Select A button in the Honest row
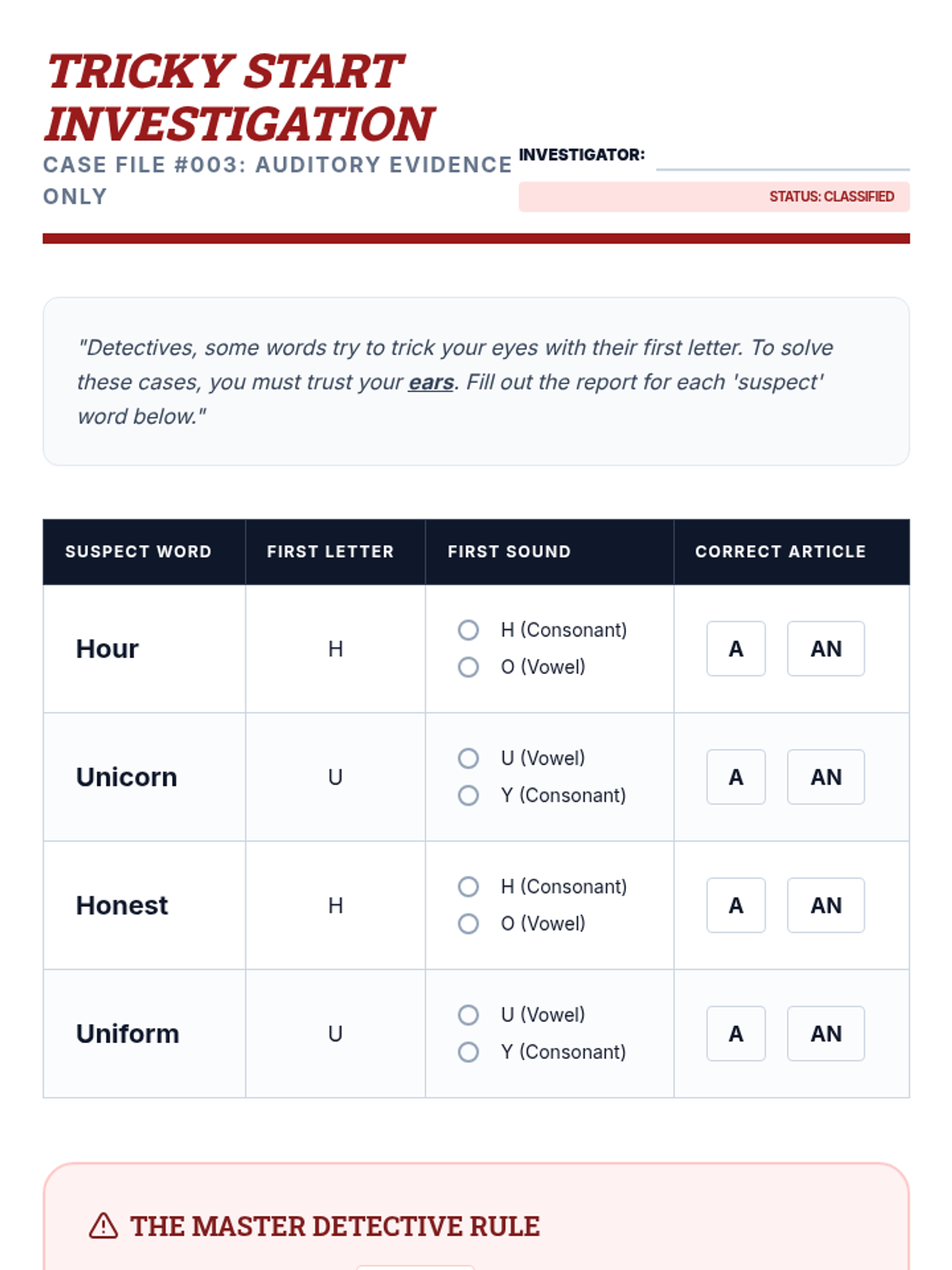Screen dimensions: 952x1270 735,906
